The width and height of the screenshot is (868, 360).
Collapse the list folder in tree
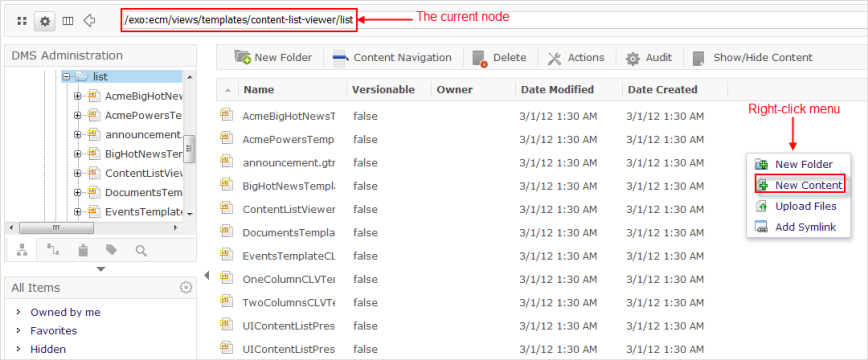click(x=66, y=76)
